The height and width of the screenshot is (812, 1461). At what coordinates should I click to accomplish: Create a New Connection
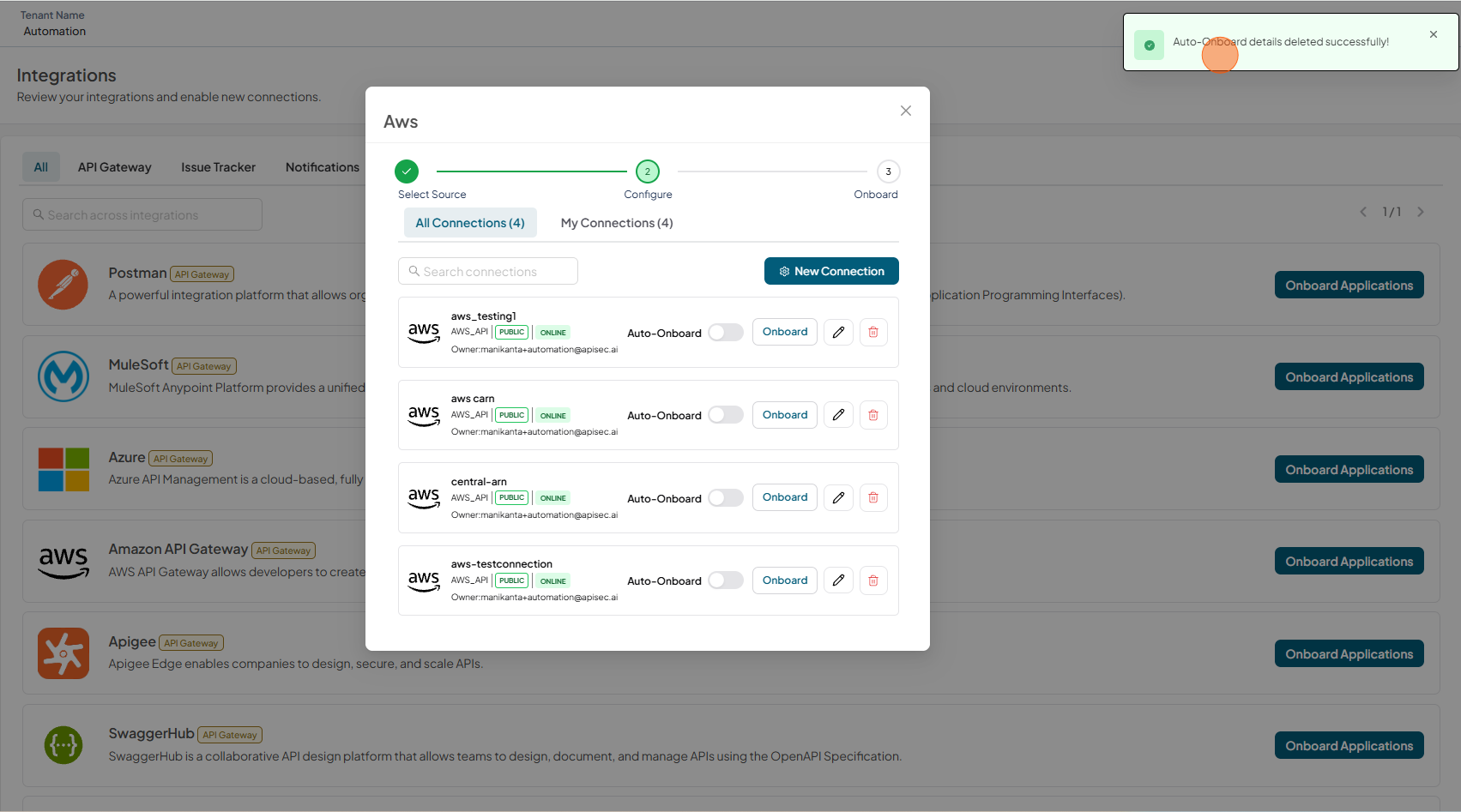coord(831,271)
